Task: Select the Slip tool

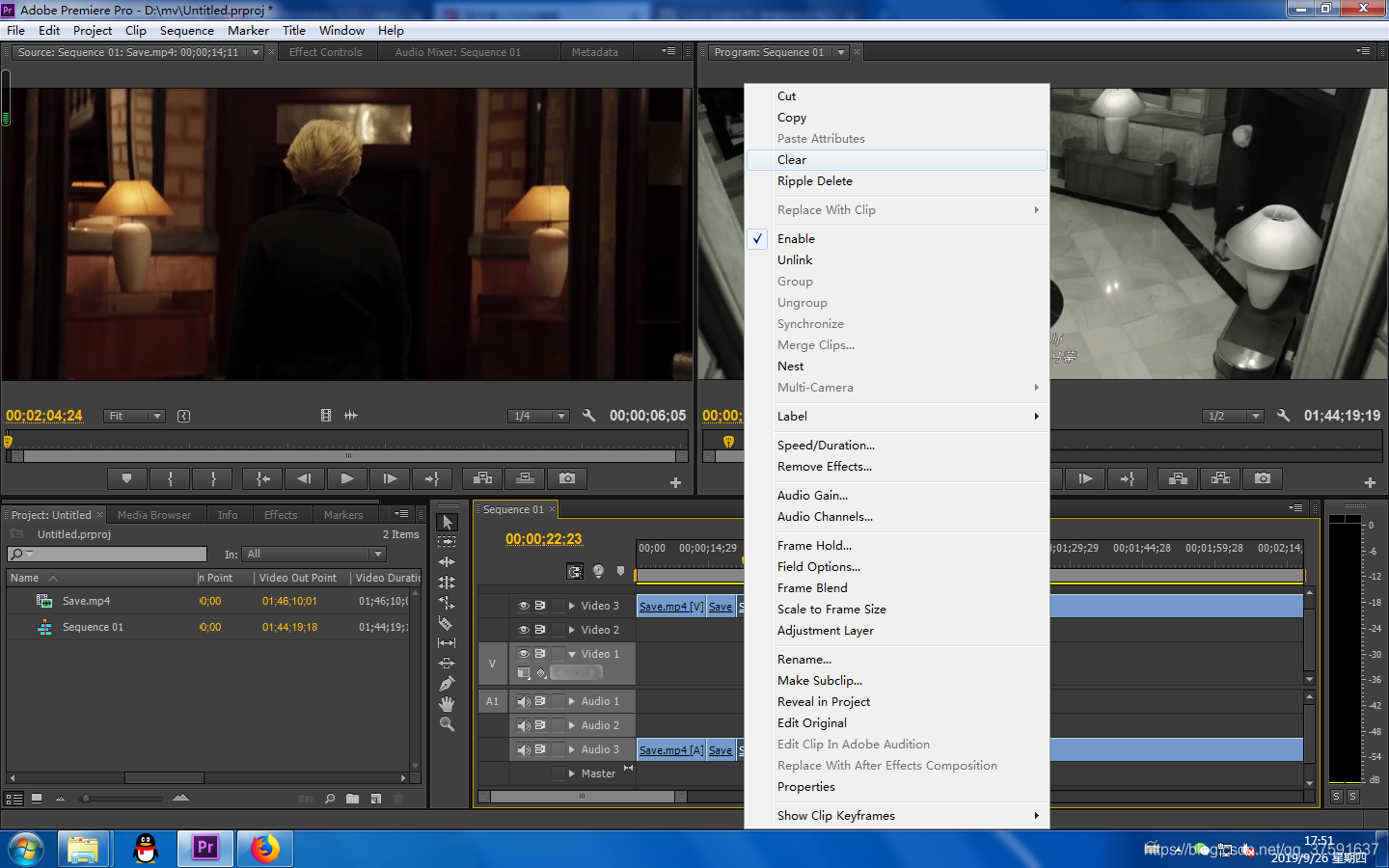Action: (447, 643)
